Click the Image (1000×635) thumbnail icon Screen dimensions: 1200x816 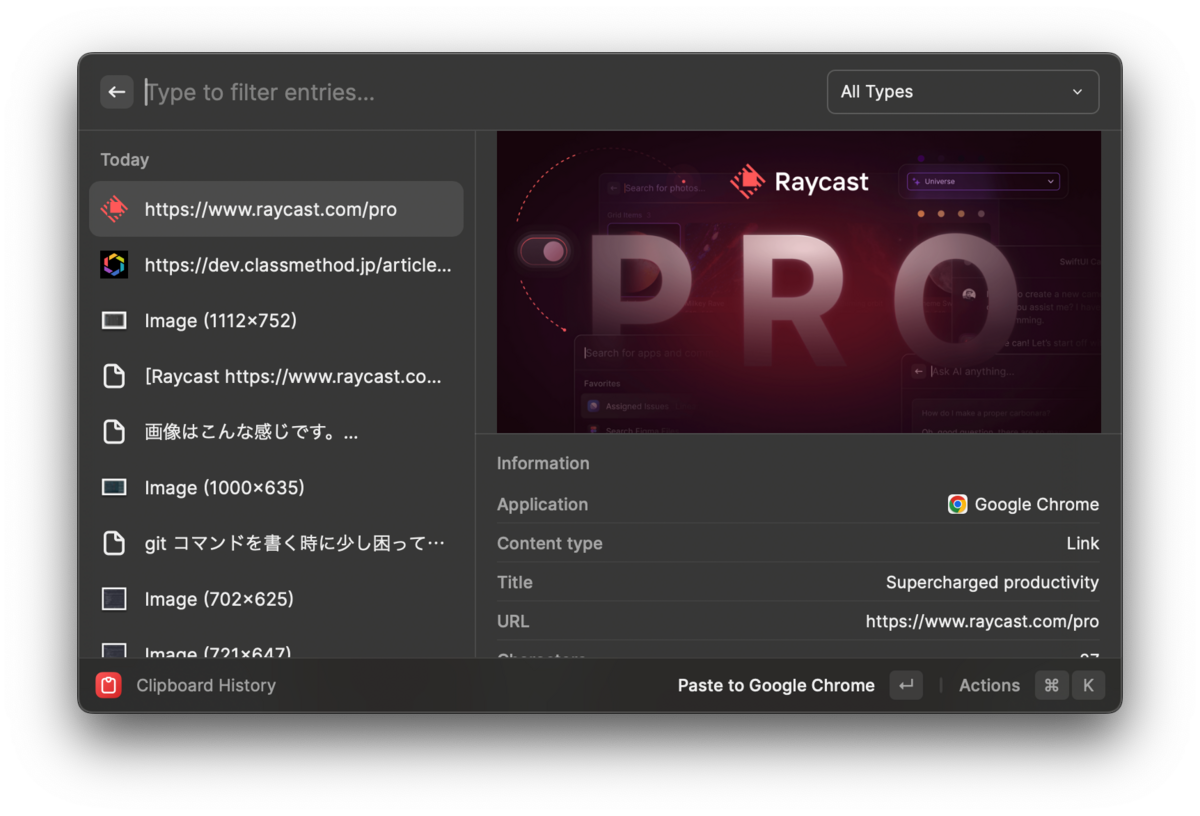(x=114, y=487)
